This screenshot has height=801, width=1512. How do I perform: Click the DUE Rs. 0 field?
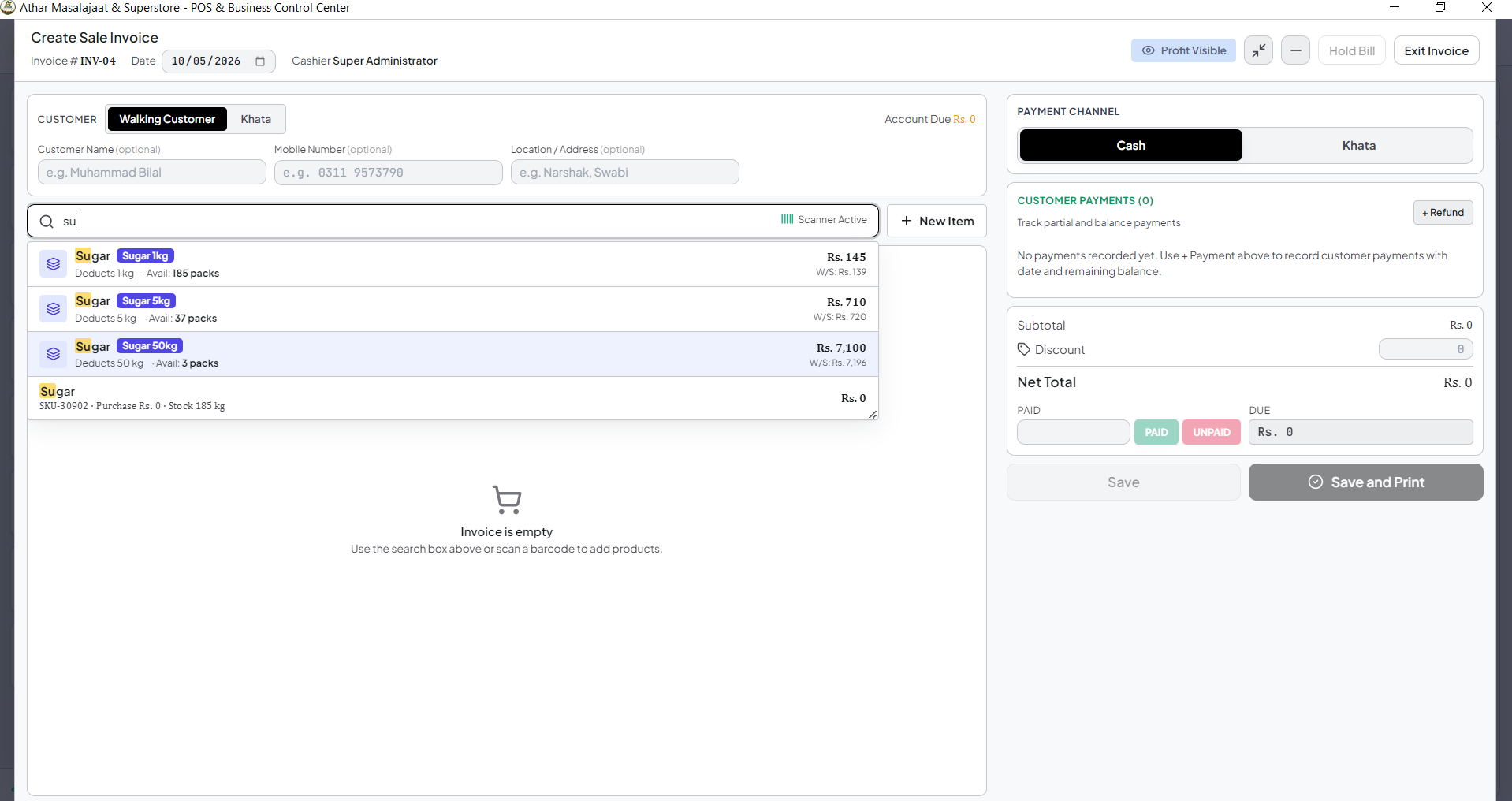[x=1361, y=432]
